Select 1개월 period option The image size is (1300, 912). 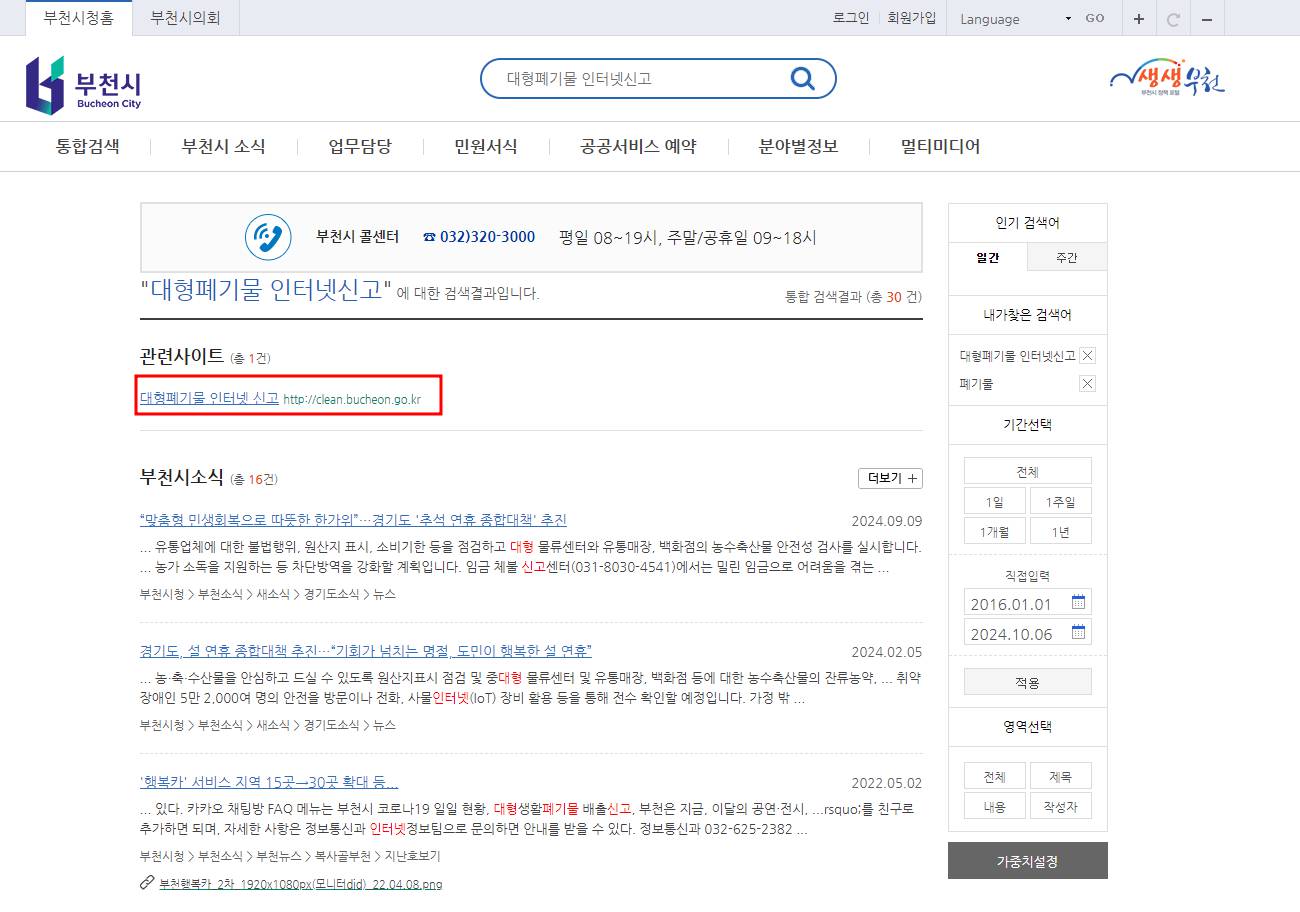994,531
